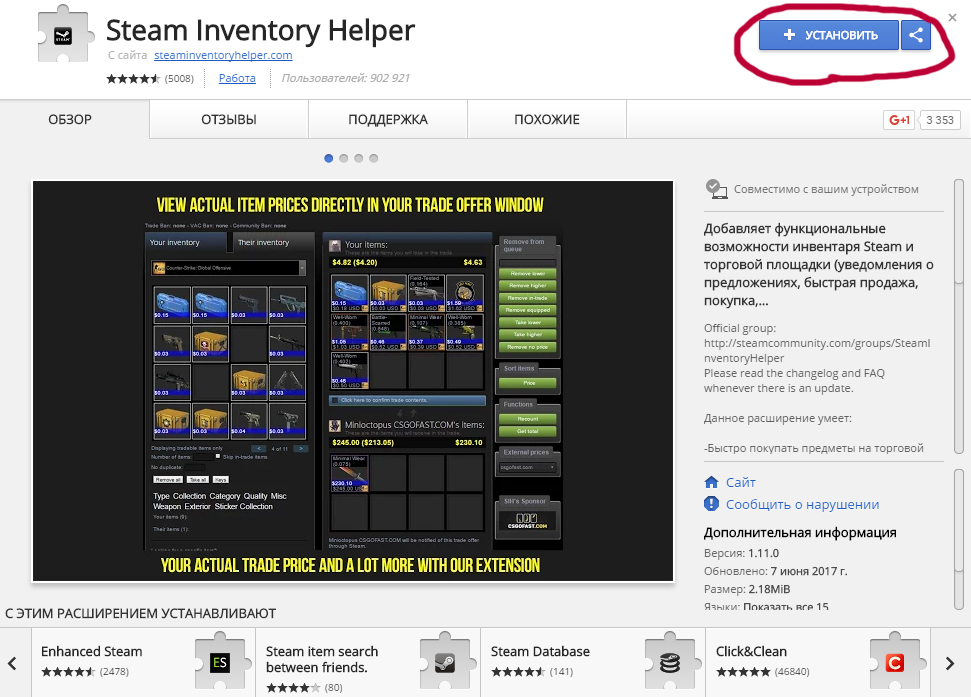This screenshot has height=697, width=971.
Task: Go to previous related extensions with left arrow
Action: 12,664
